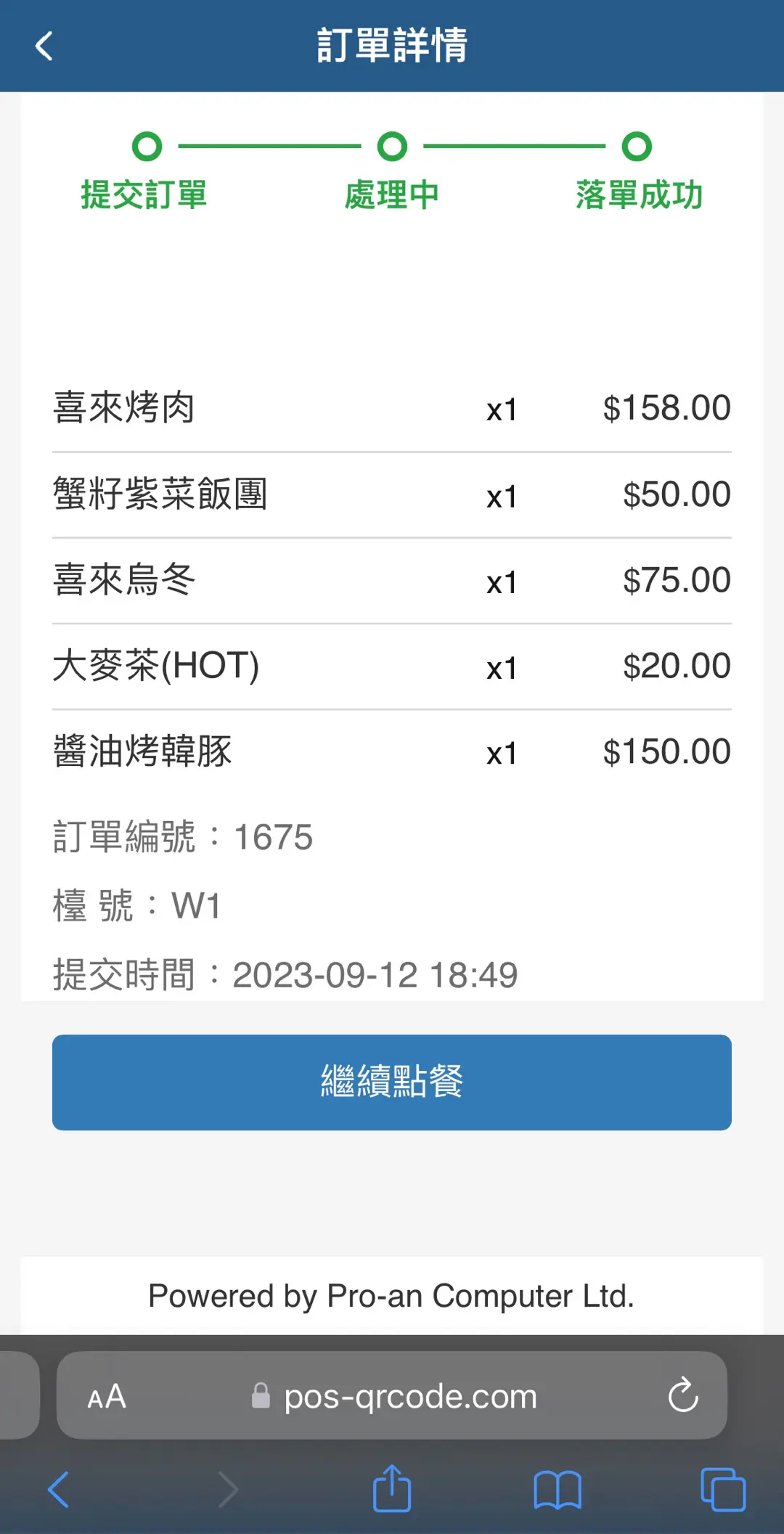Open Safari's AA text size menu
Screen dimensions: 784x1534
click(x=107, y=1396)
